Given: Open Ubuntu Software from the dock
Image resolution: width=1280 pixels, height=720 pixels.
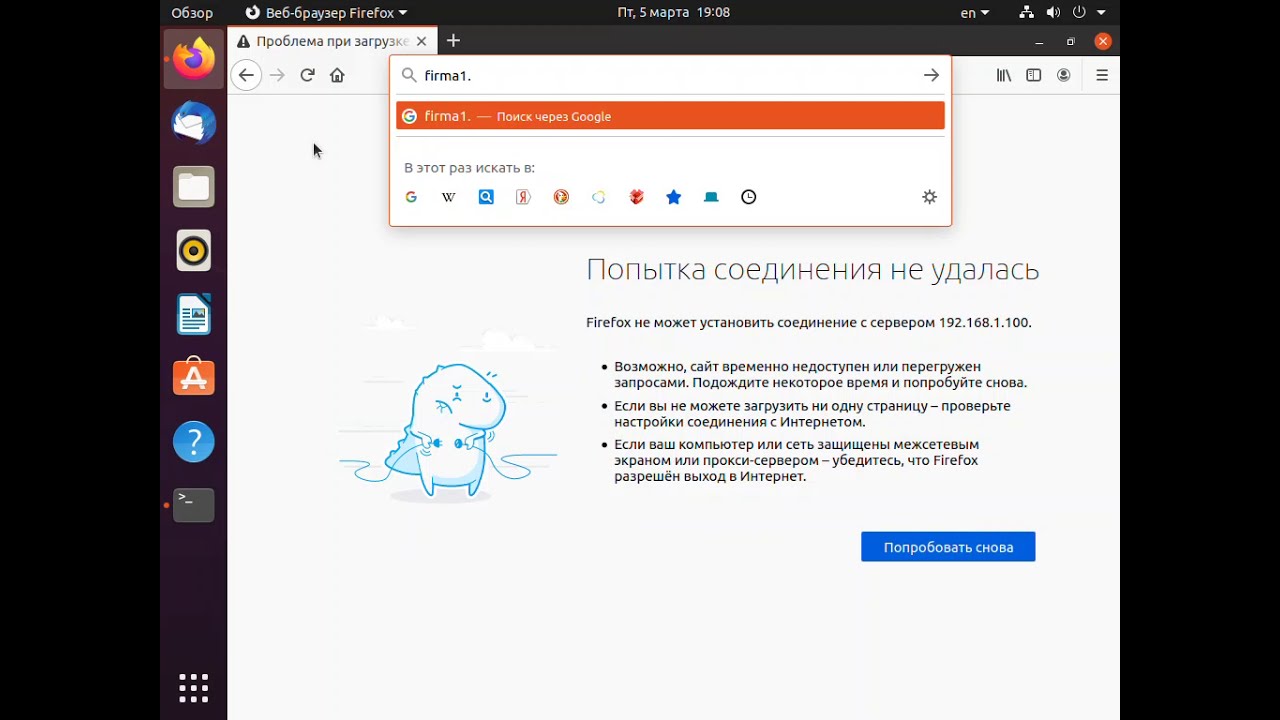Looking at the screenshot, I should pos(194,377).
